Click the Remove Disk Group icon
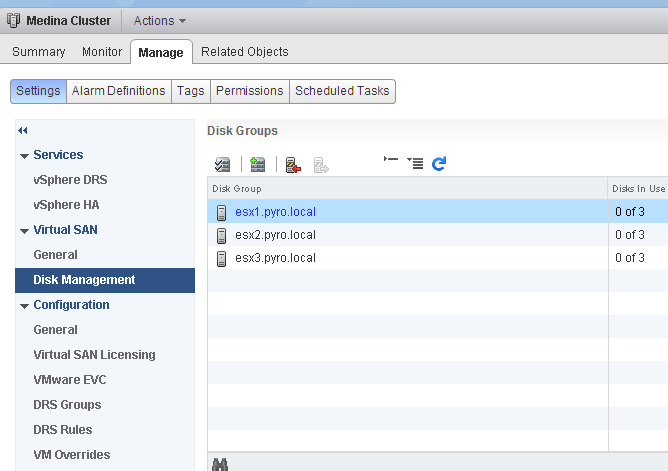Viewport: 668px width, 471px height. 293,165
